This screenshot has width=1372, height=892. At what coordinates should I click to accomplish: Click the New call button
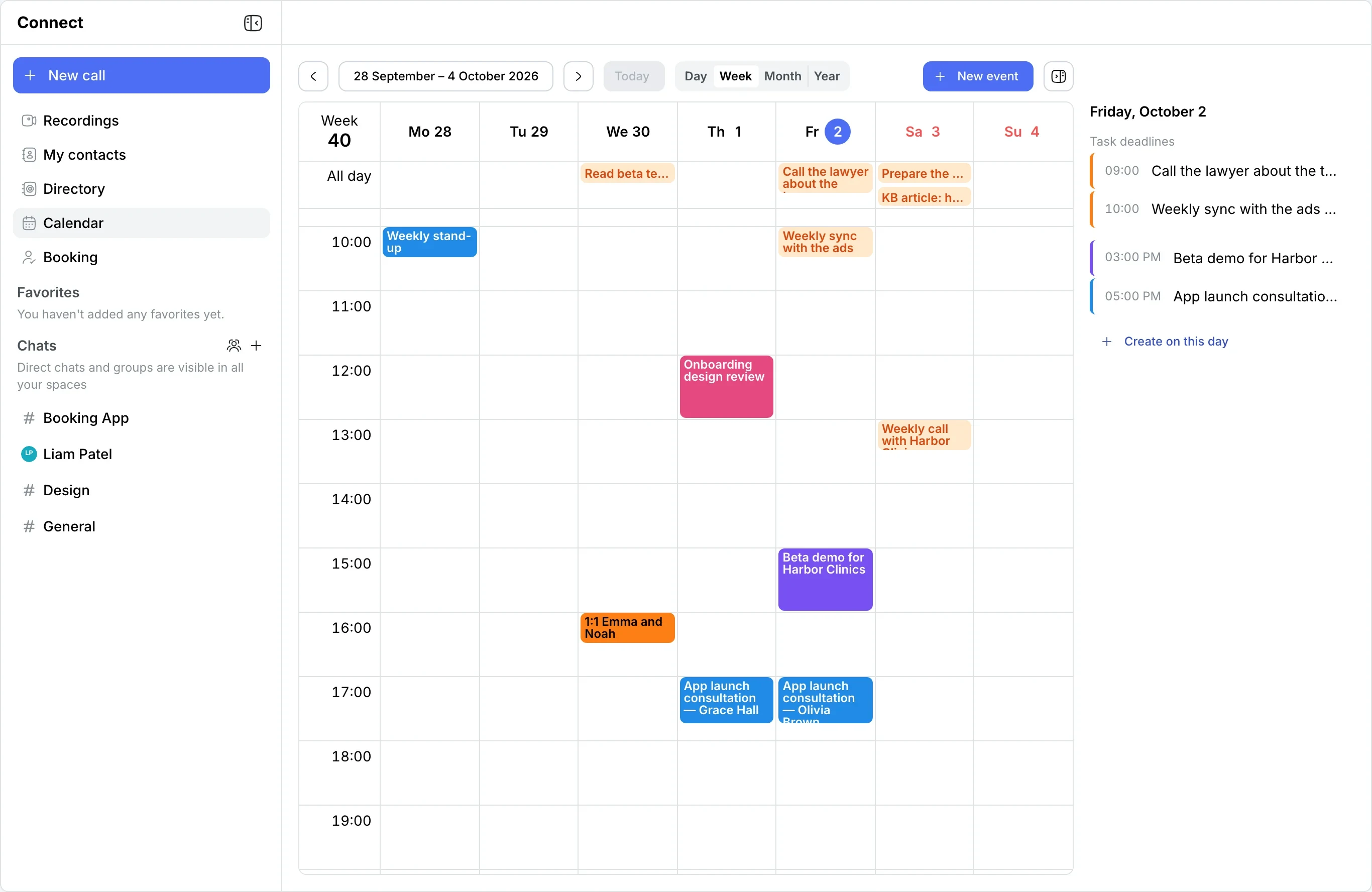(141, 75)
